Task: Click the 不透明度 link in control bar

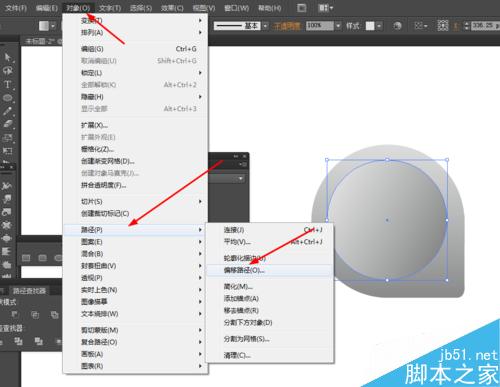Action: pyautogui.click(x=287, y=26)
